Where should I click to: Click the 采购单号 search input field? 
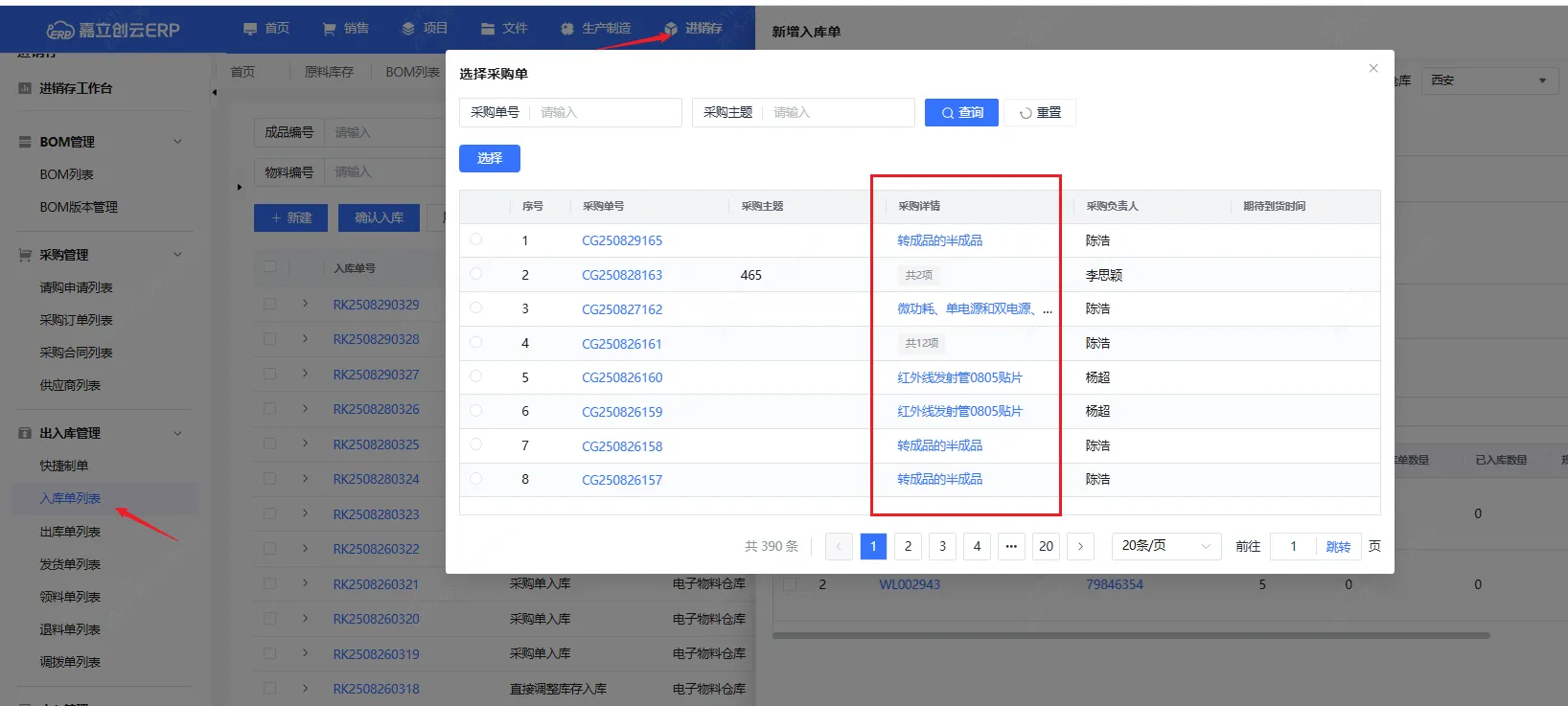point(606,112)
